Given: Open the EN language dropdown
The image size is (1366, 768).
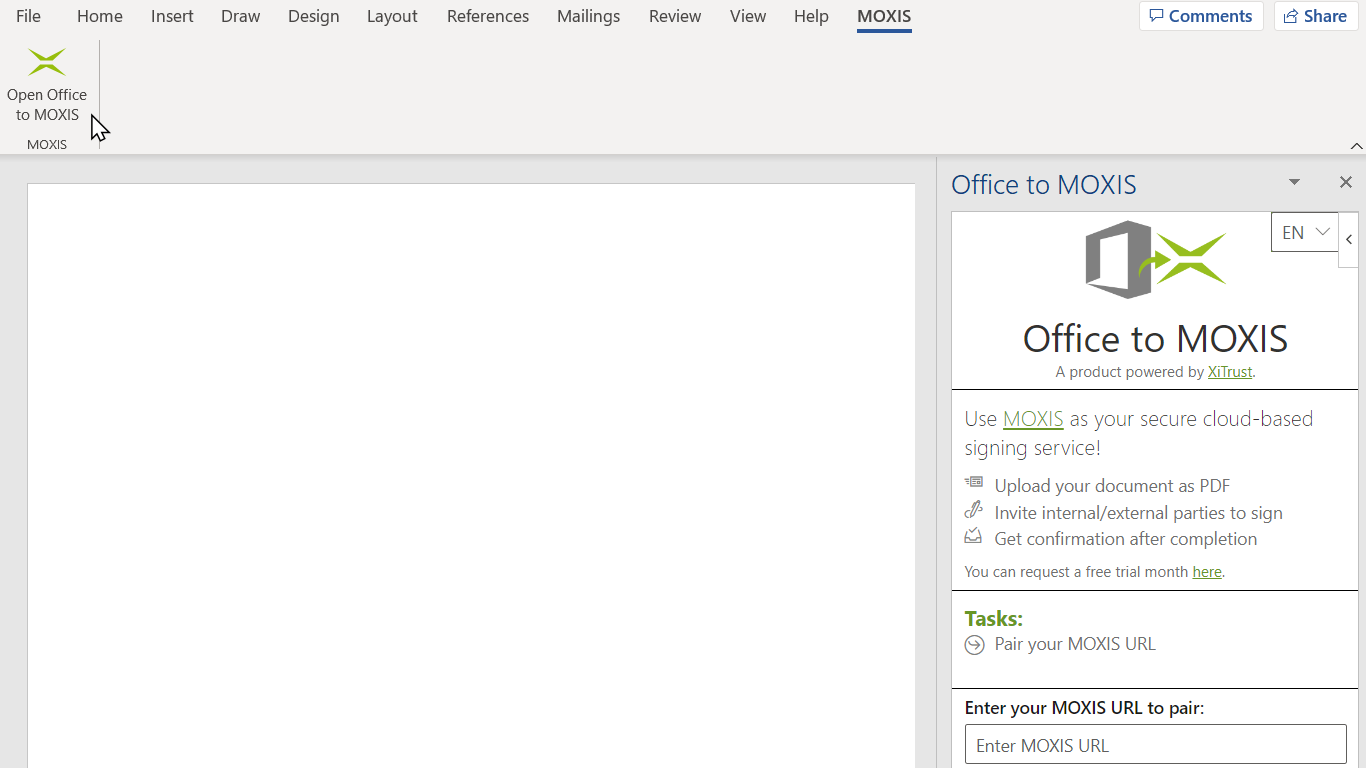Looking at the screenshot, I should [x=1305, y=232].
